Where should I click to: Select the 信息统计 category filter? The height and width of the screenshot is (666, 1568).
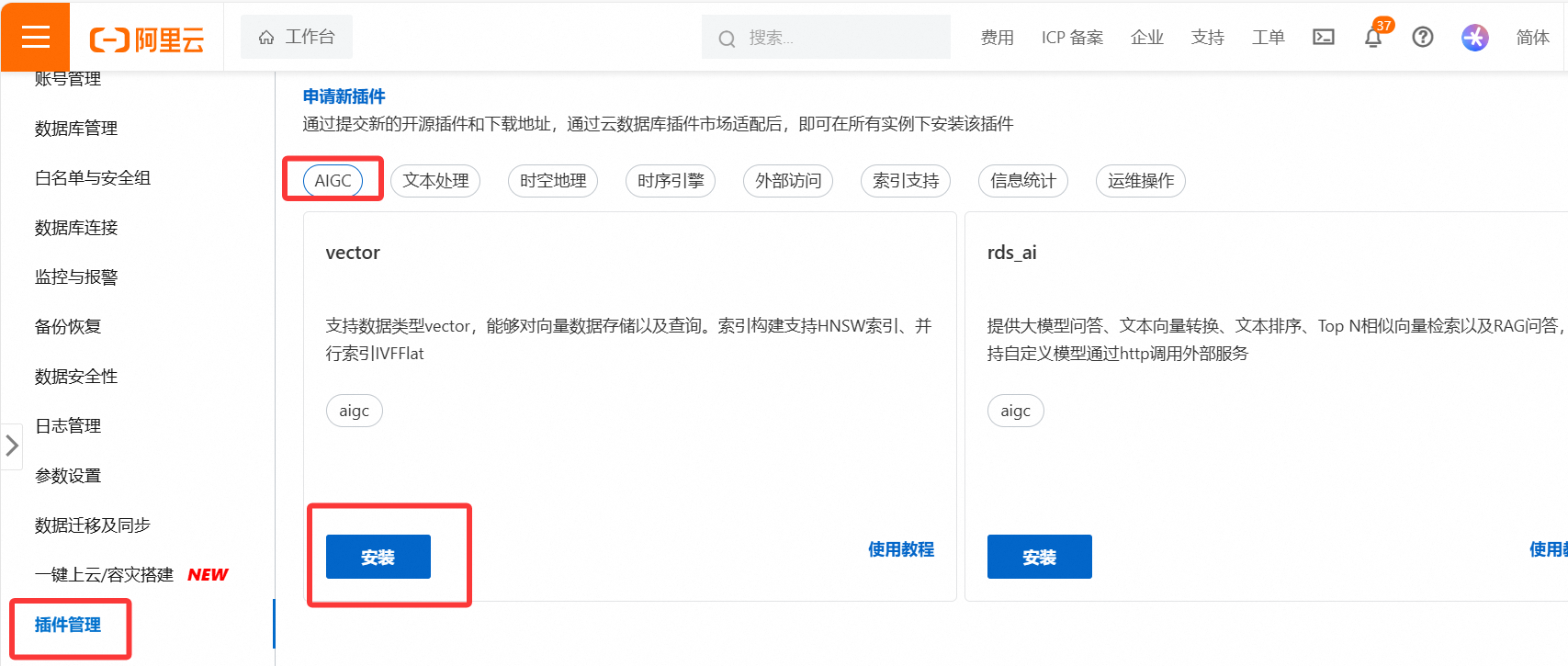pyautogui.click(x=1023, y=181)
